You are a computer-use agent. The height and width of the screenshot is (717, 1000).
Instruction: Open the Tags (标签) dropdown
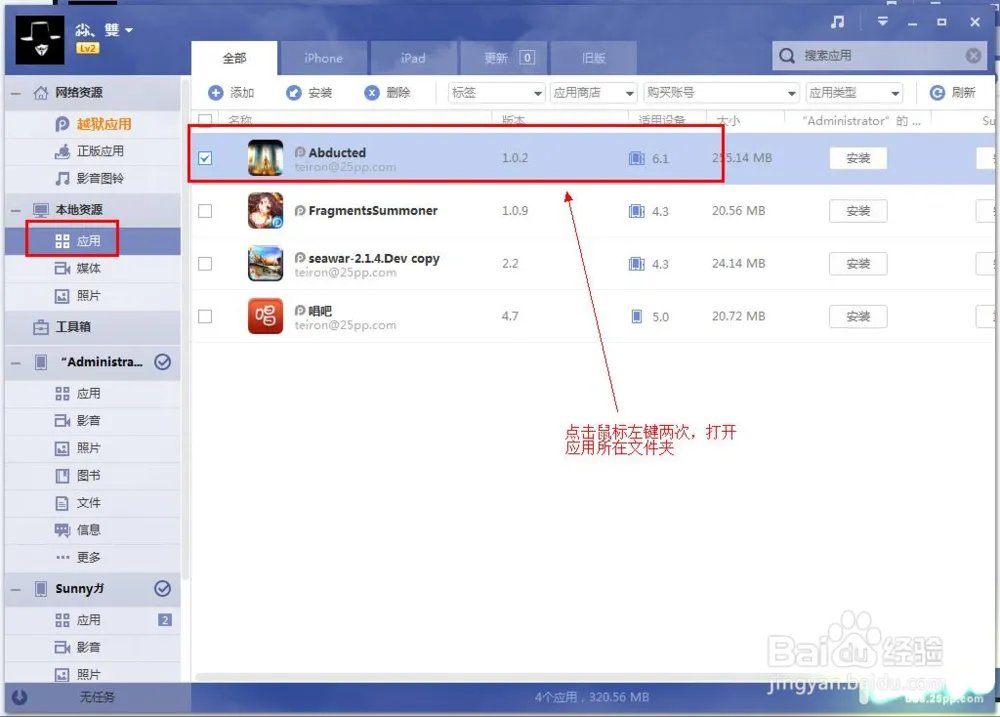[x=496, y=93]
